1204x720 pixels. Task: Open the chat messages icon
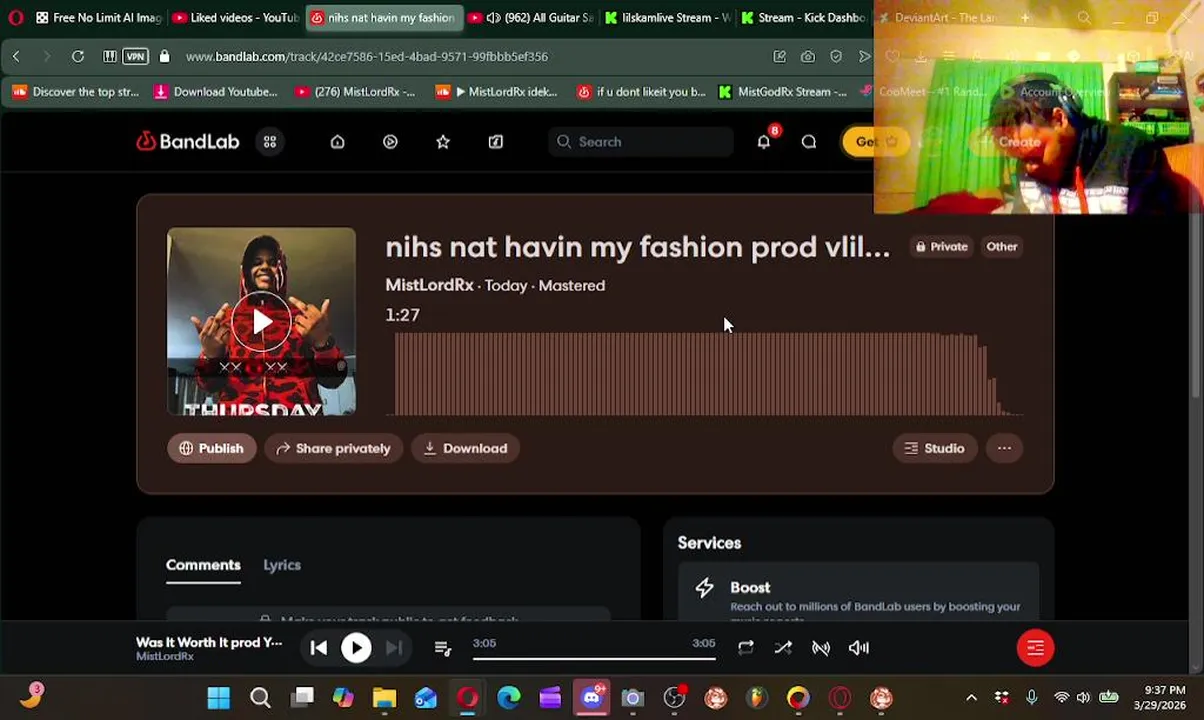tap(809, 142)
